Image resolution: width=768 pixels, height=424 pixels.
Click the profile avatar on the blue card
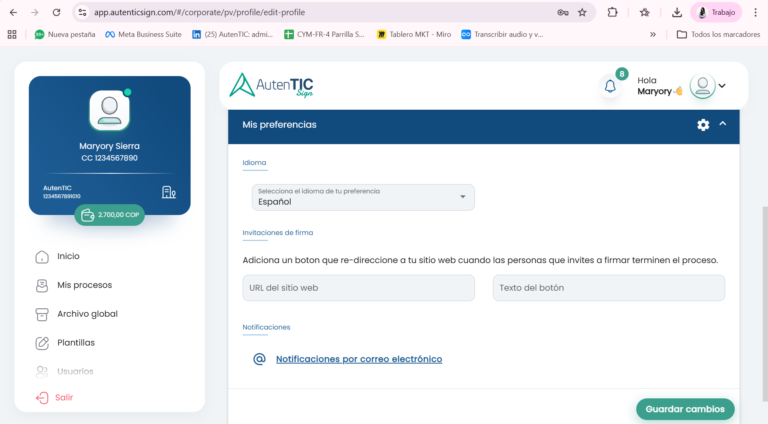109,111
